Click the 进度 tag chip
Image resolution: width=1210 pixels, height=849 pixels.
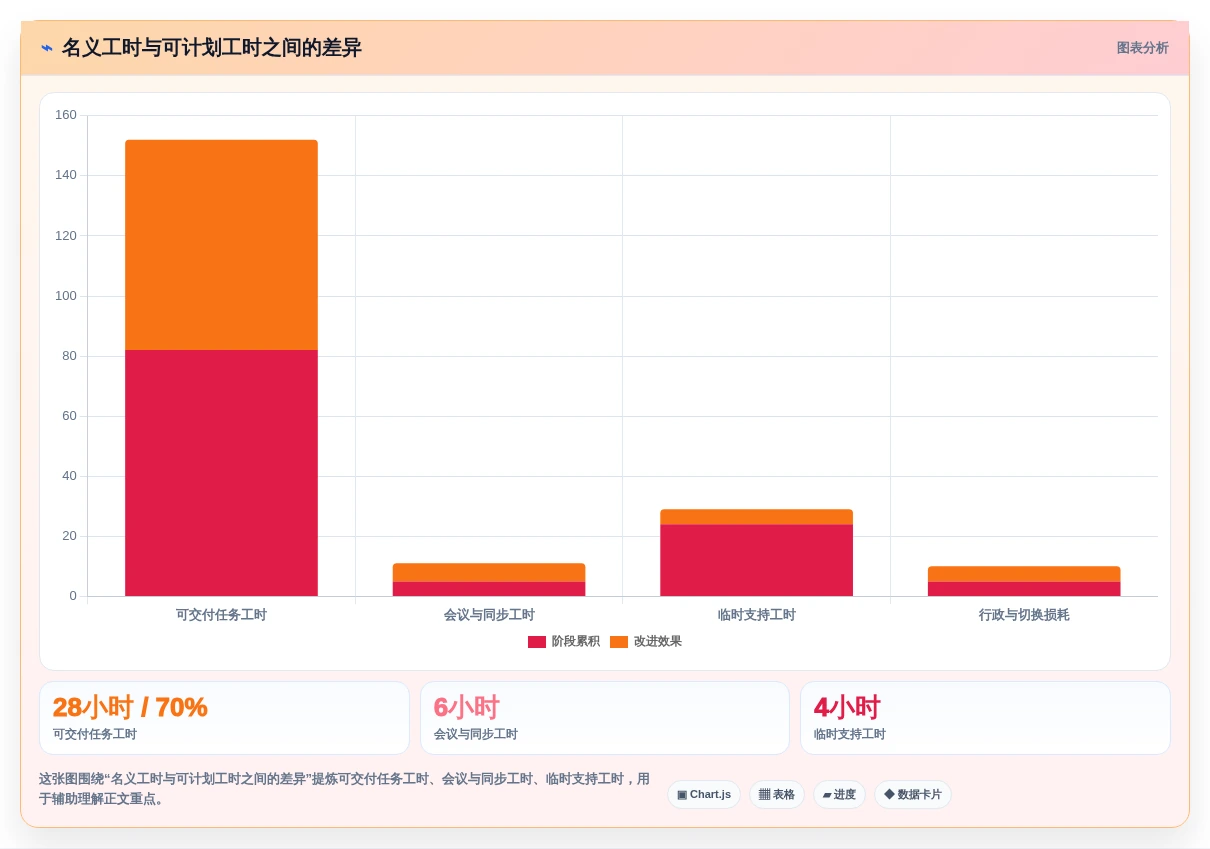839,795
